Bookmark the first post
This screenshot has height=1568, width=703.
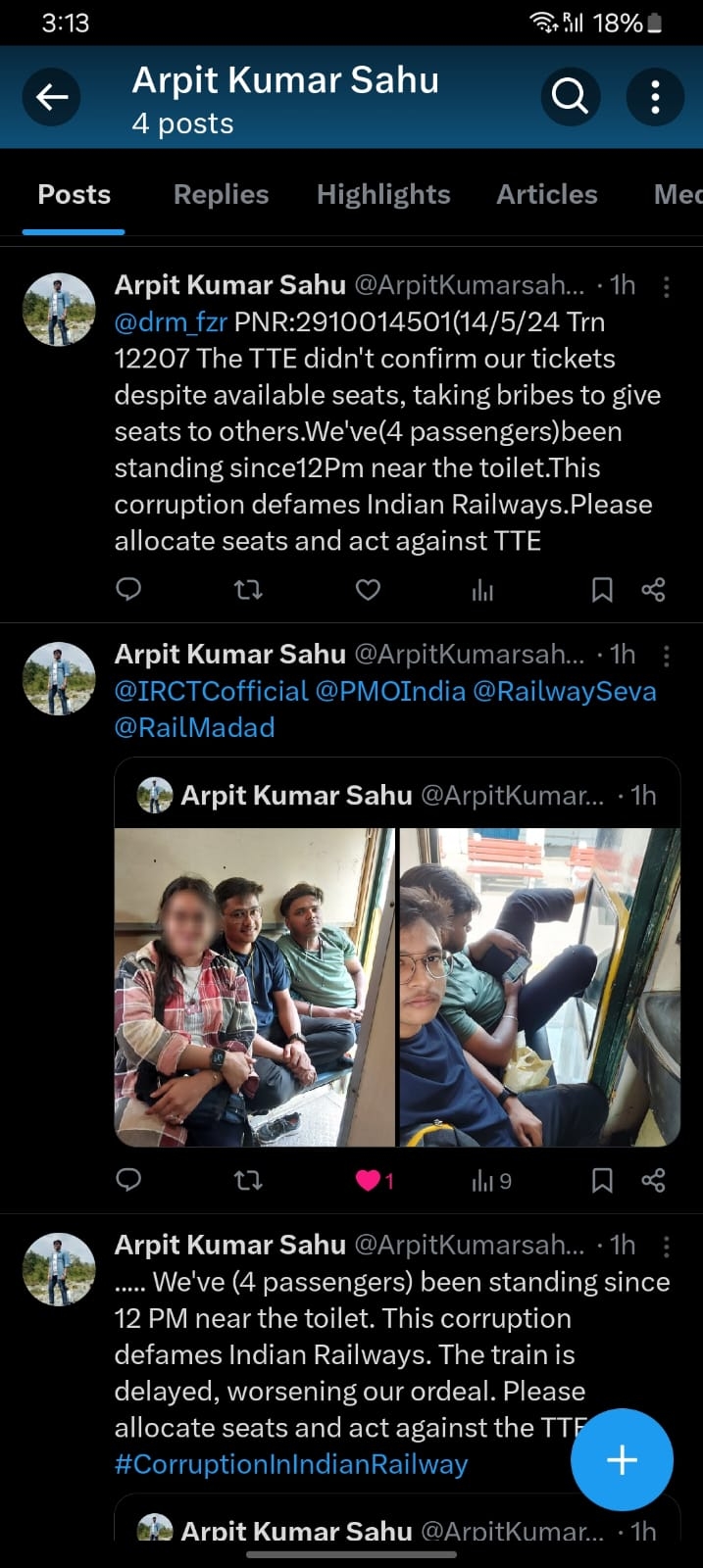coord(602,589)
